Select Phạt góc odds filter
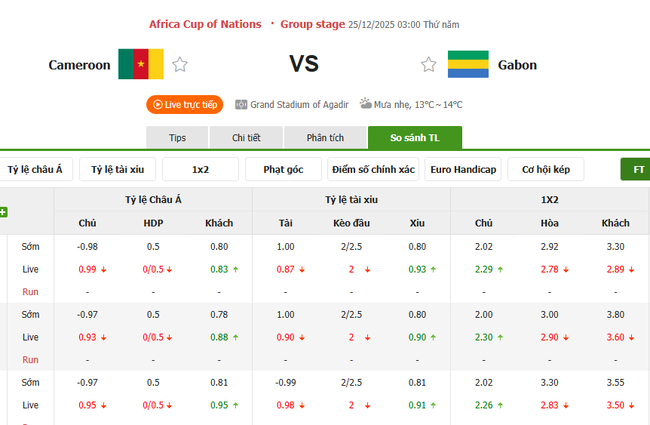This screenshot has height=425, width=650. [283, 170]
